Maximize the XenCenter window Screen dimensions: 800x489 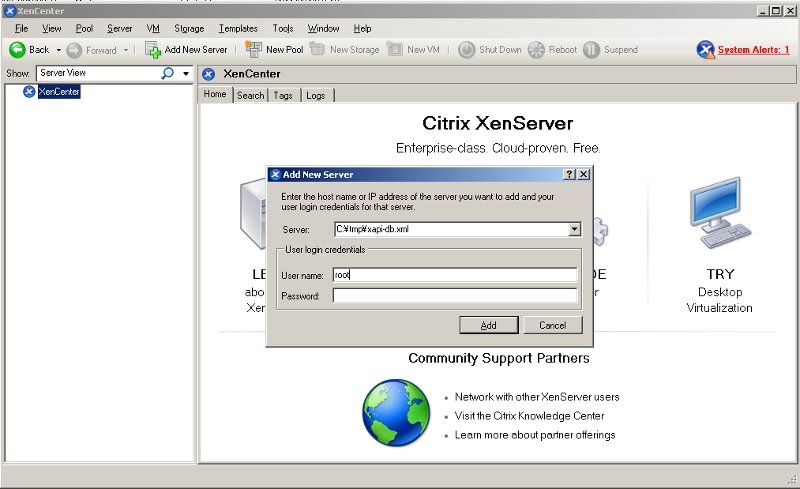(x=776, y=11)
